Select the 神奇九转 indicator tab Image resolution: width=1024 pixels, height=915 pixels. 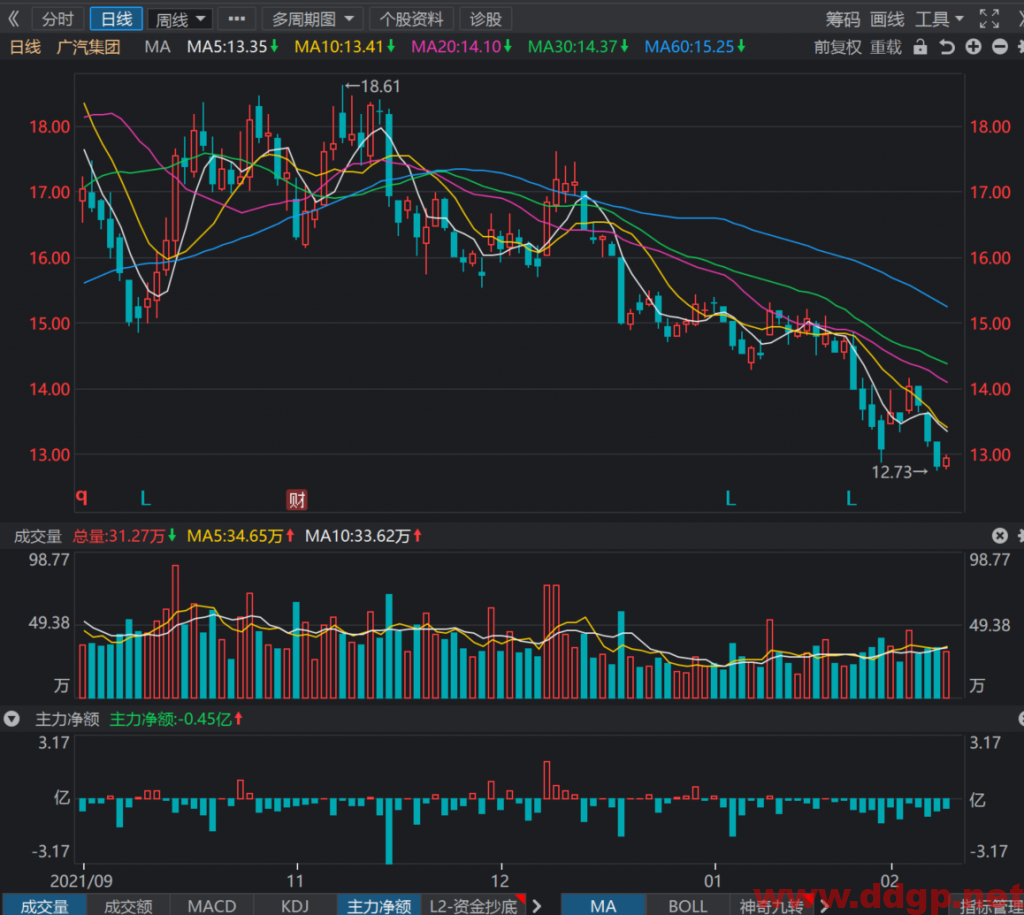point(771,906)
